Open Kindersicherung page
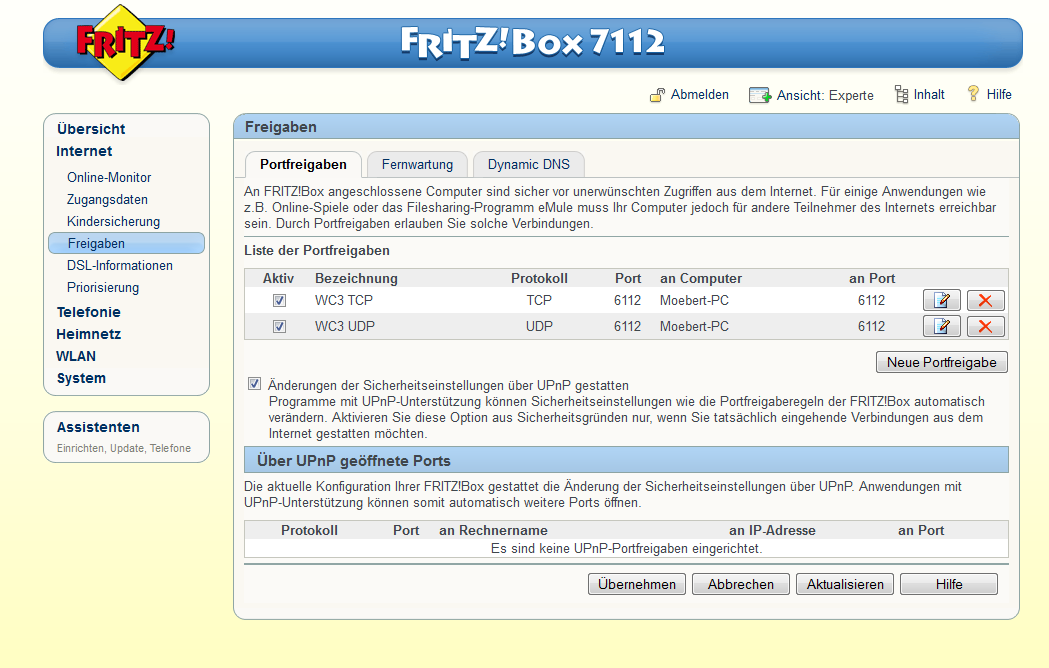1049x668 pixels. (113, 222)
